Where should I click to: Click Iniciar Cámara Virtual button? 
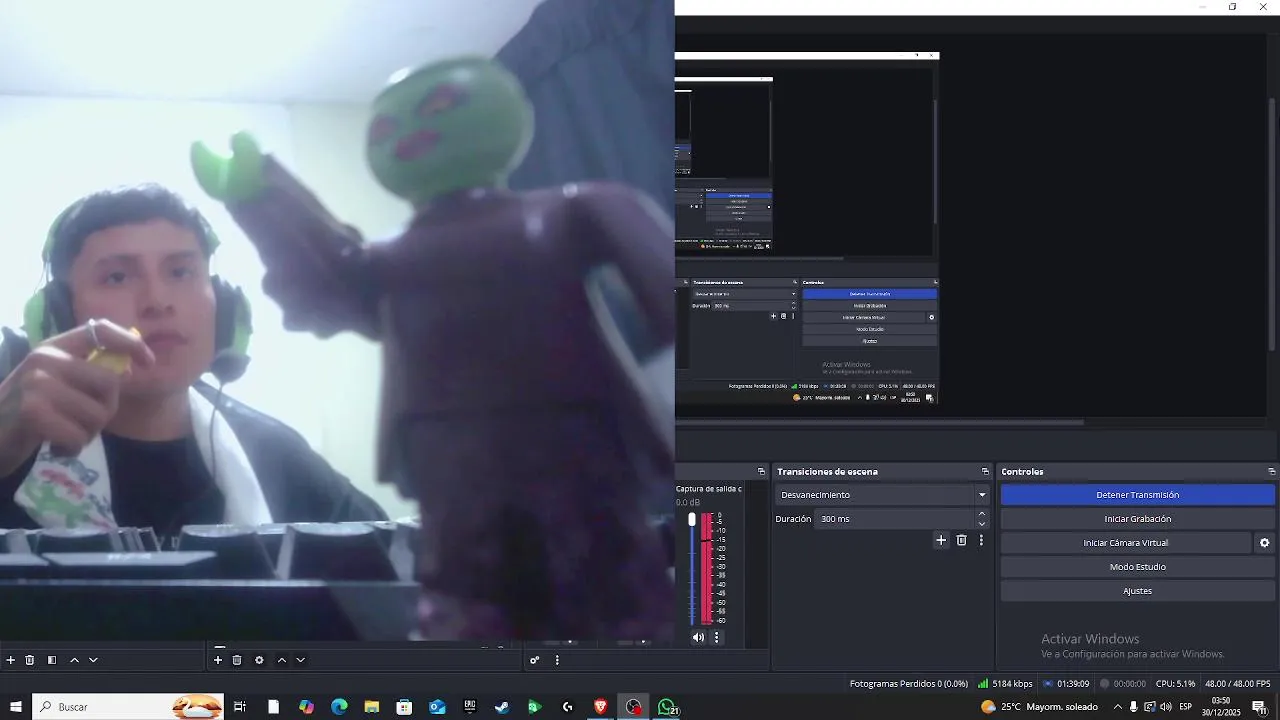coord(1126,543)
